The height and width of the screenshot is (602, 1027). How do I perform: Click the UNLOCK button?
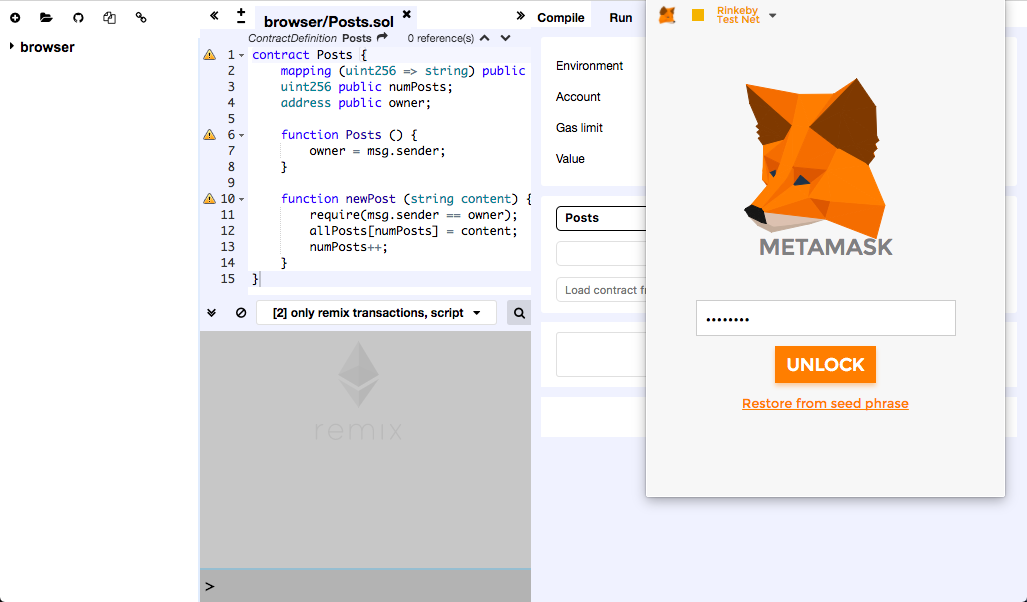click(x=825, y=365)
